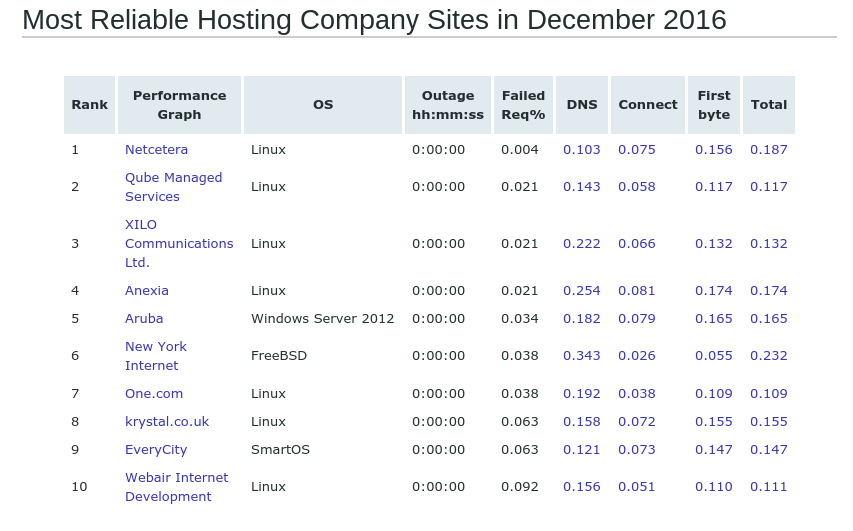Image resolution: width=853 pixels, height=531 pixels.
Task: Click EveryCity DNS value 0.121
Action: click(582, 450)
